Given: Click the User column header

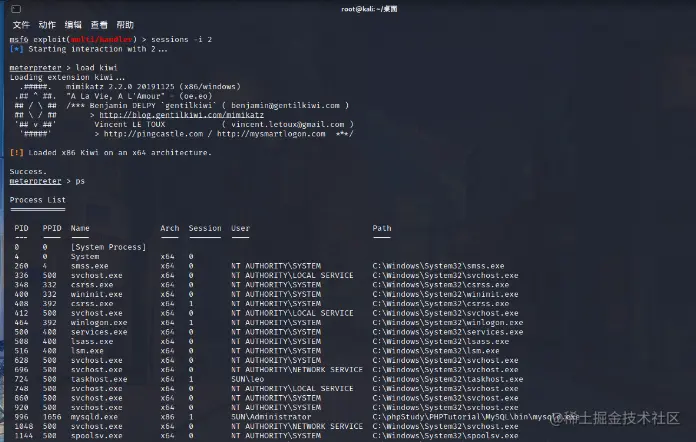Looking at the screenshot, I should tap(240, 228).
